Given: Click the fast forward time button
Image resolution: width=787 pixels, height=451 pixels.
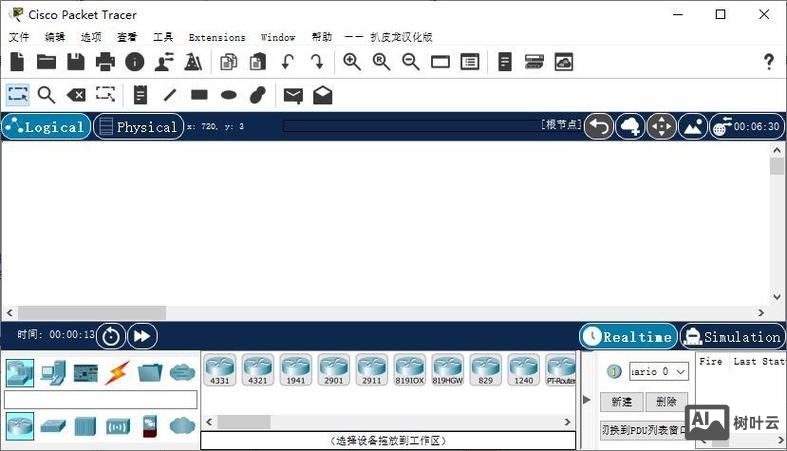Looking at the screenshot, I should [143, 336].
